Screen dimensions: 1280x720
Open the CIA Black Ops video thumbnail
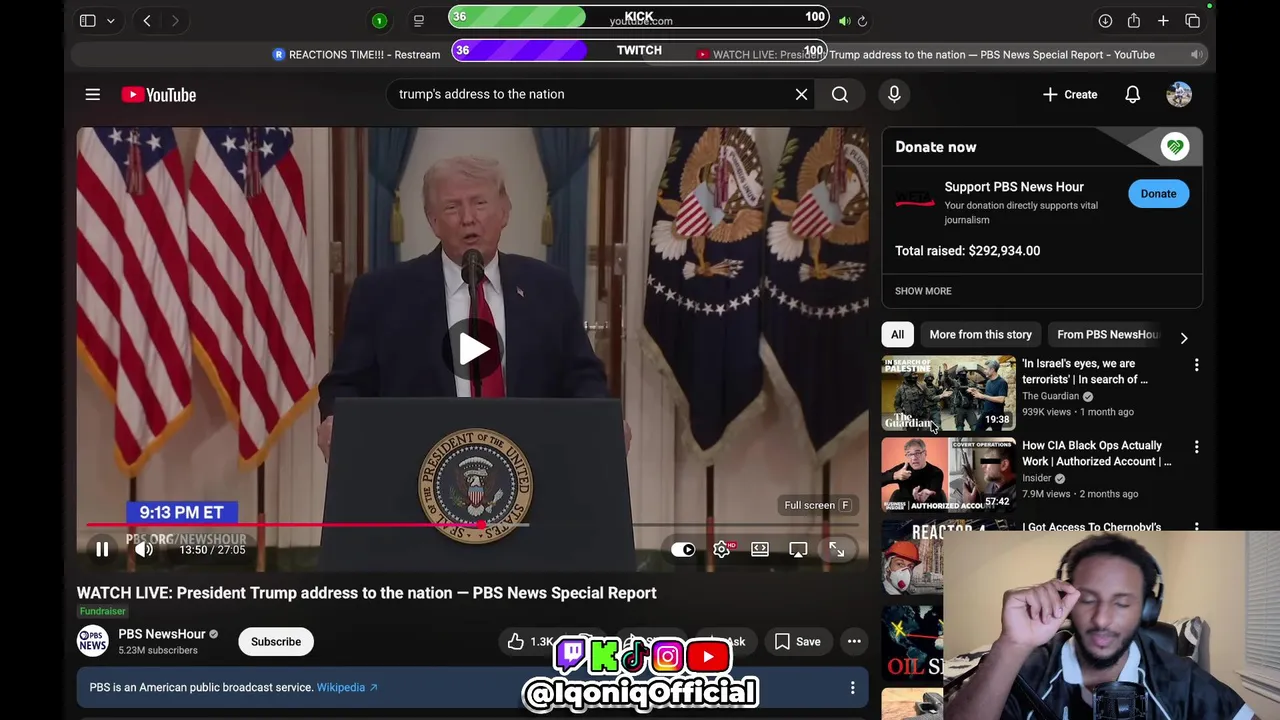948,475
